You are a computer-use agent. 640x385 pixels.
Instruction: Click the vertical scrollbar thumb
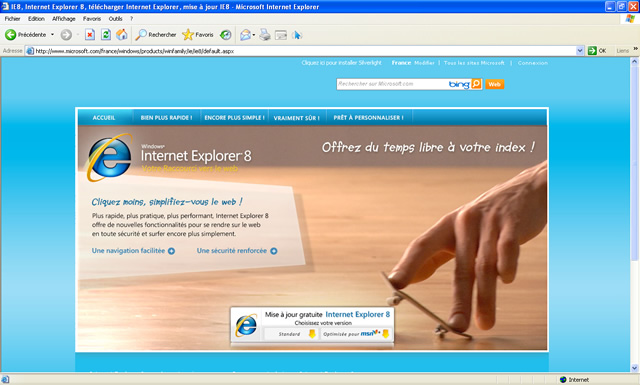pos(634,163)
